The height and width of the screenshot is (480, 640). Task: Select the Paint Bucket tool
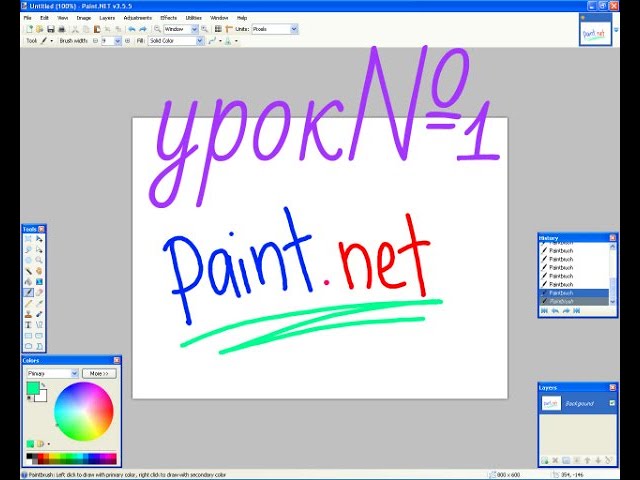tap(28, 282)
